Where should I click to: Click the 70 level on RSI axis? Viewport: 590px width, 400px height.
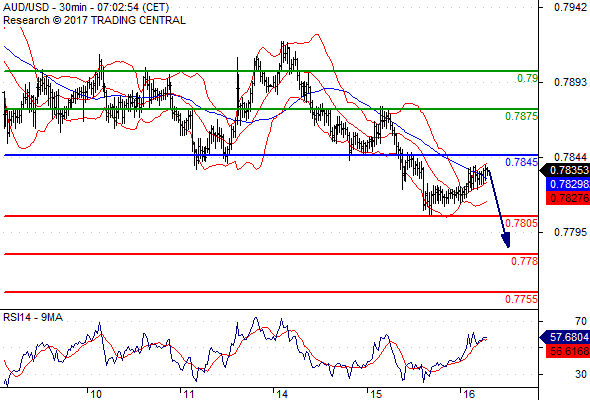581,321
